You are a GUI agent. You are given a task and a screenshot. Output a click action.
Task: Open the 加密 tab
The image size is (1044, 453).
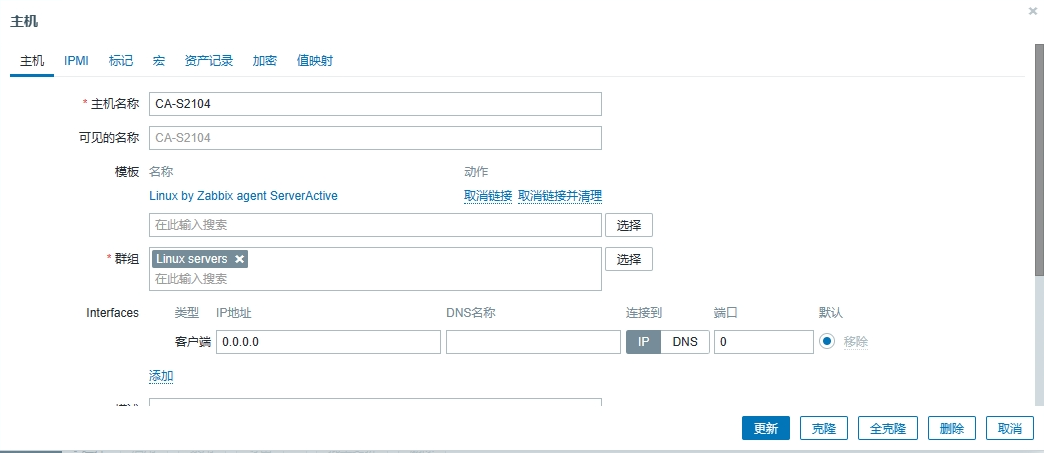pyautogui.click(x=265, y=61)
